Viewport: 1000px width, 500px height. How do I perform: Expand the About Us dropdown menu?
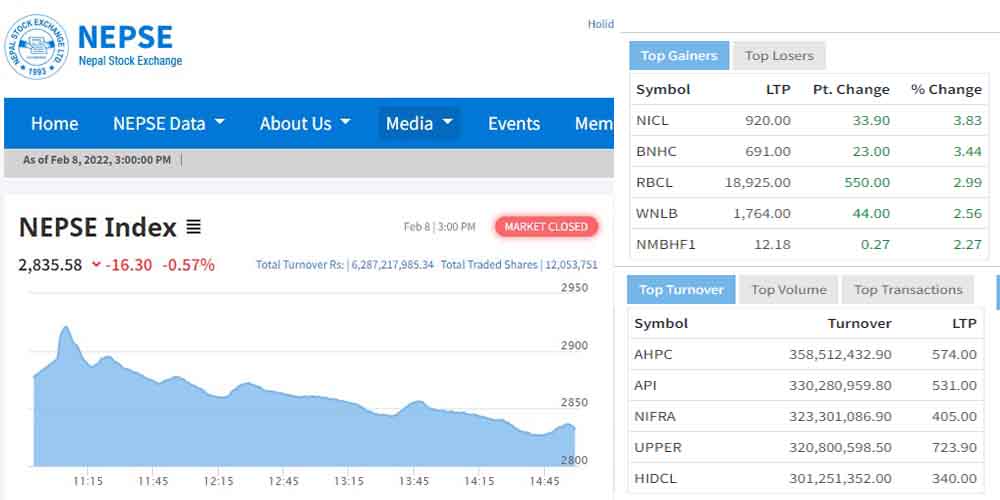click(x=305, y=124)
